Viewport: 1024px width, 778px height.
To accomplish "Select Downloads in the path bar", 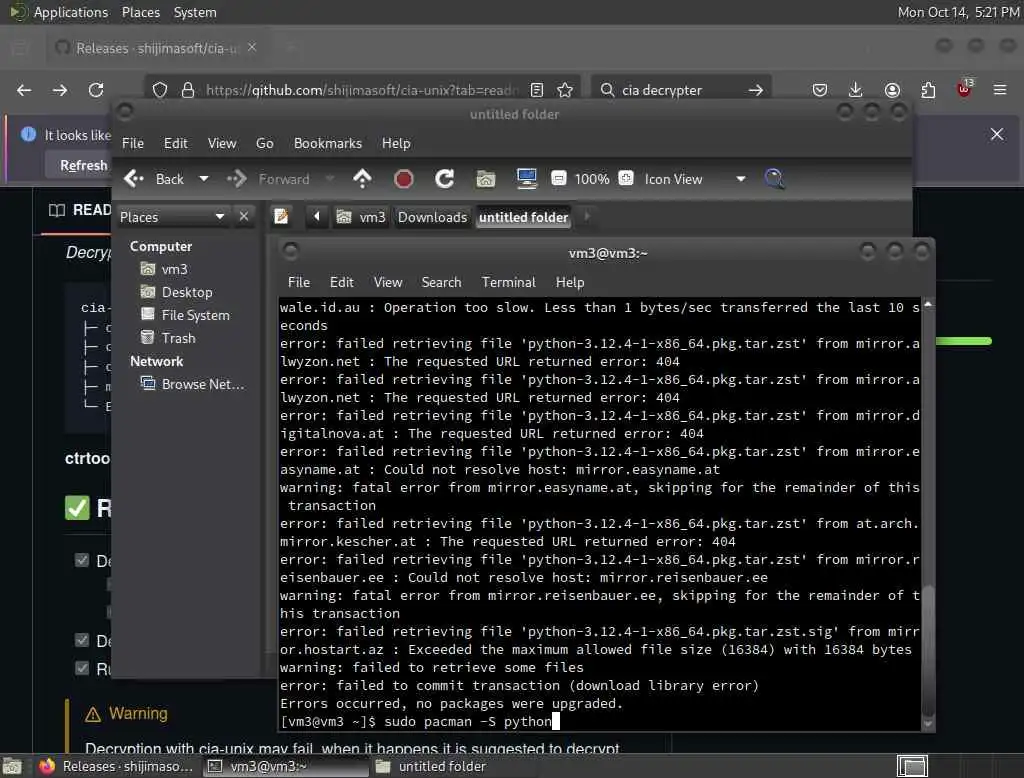I will [432, 217].
